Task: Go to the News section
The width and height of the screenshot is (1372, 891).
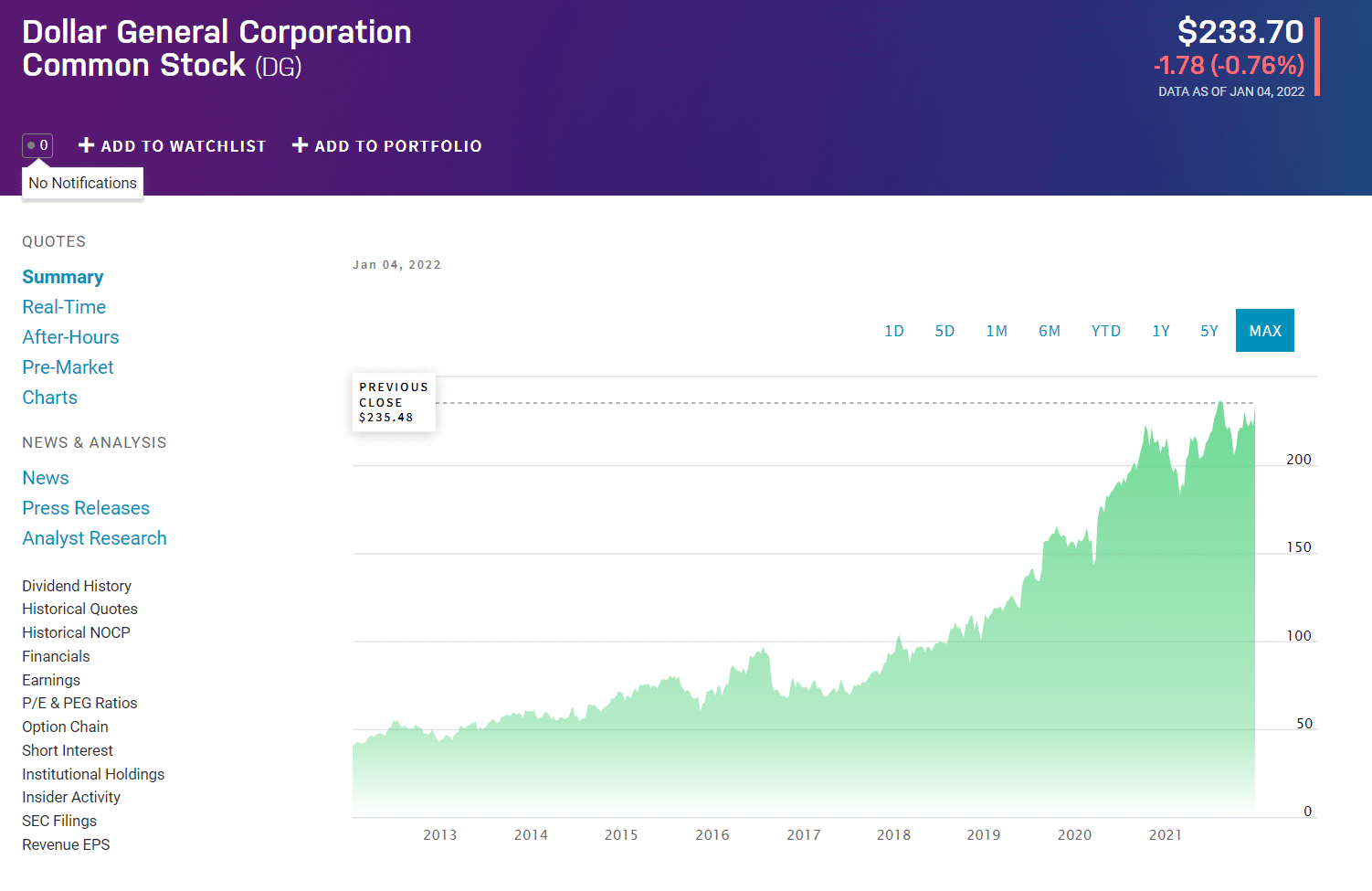Action: point(46,478)
